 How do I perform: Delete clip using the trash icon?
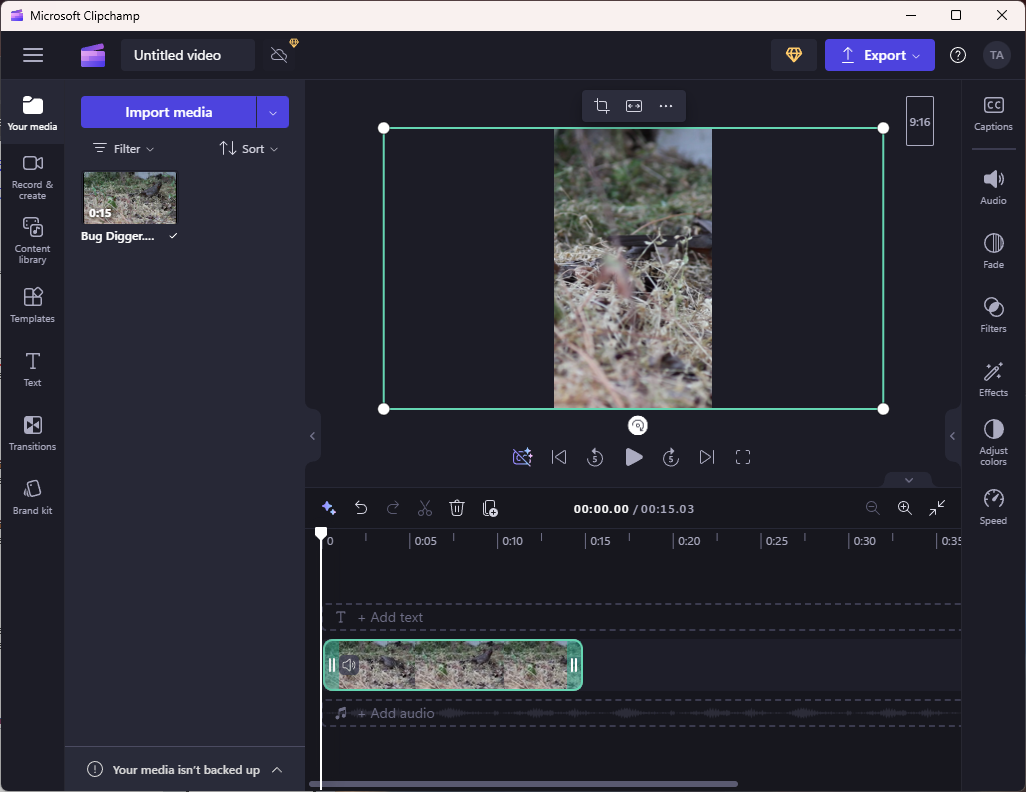tap(457, 508)
